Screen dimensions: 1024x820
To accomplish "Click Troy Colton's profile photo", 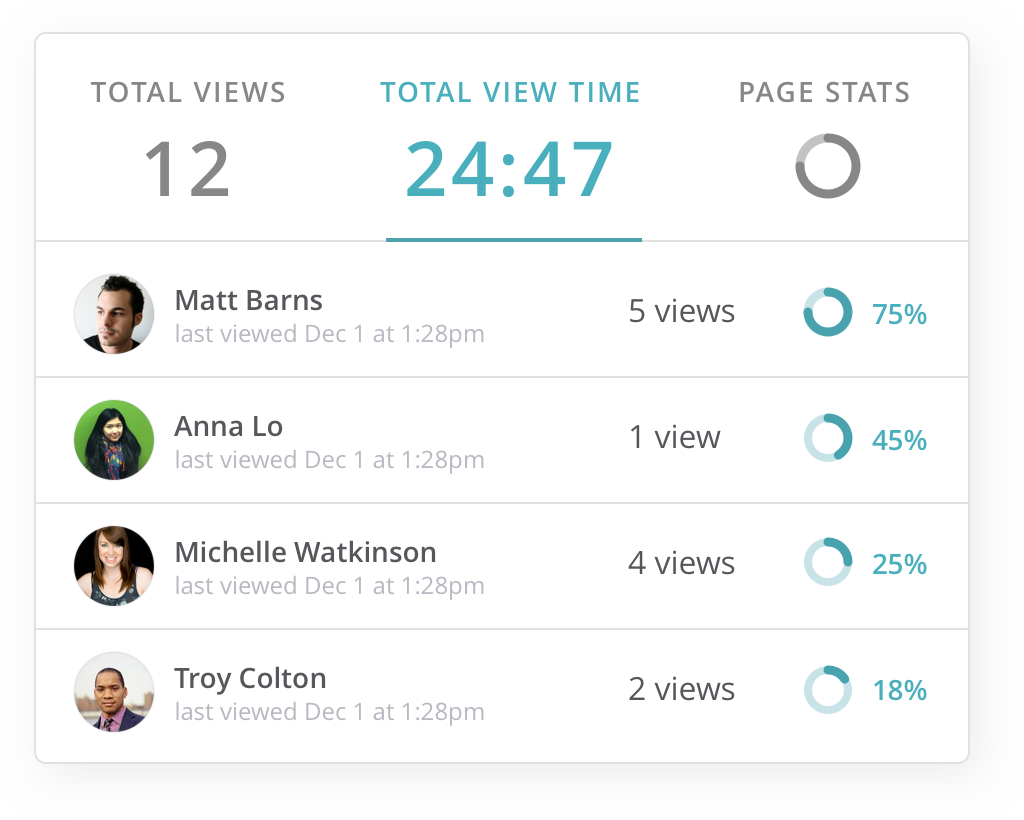I will click(x=114, y=691).
